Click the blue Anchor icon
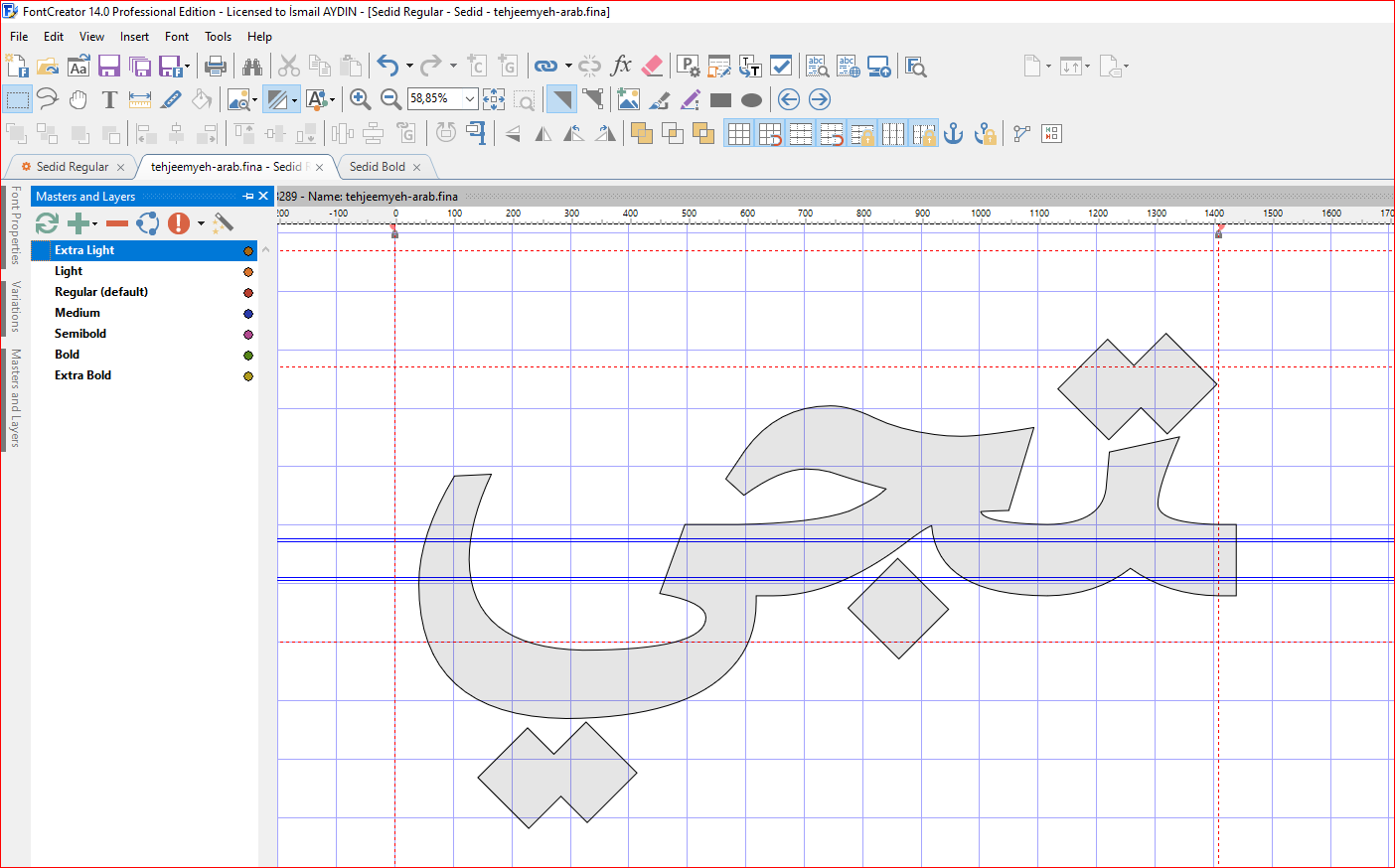Screen dimensions: 1395x868 tap(954, 133)
